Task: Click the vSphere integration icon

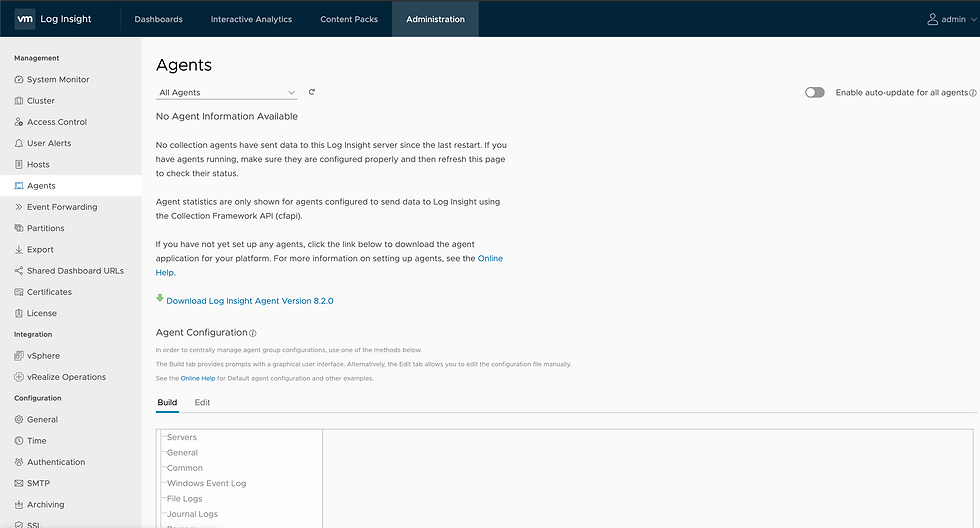Action: (x=19, y=356)
